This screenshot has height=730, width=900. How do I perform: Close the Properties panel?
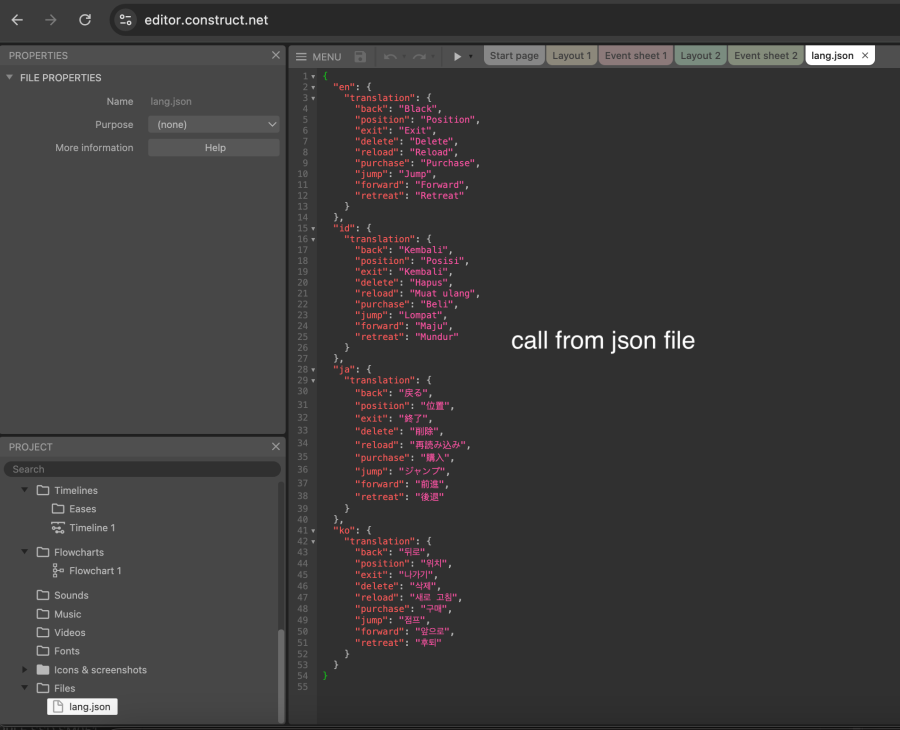[276, 55]
